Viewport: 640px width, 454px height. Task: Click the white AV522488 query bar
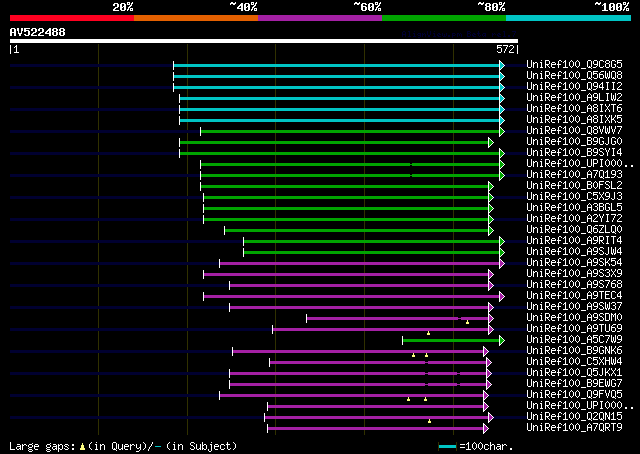(x=264, y=41)
